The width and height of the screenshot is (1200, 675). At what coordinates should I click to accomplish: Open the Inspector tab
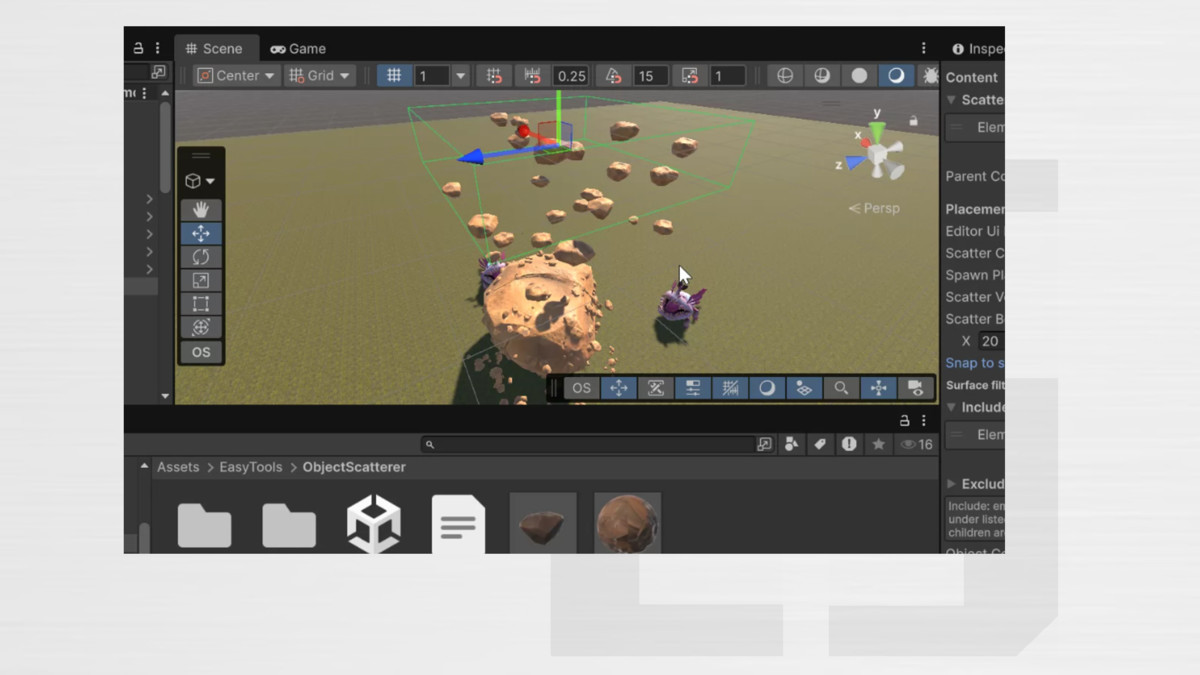coord(977,48)
